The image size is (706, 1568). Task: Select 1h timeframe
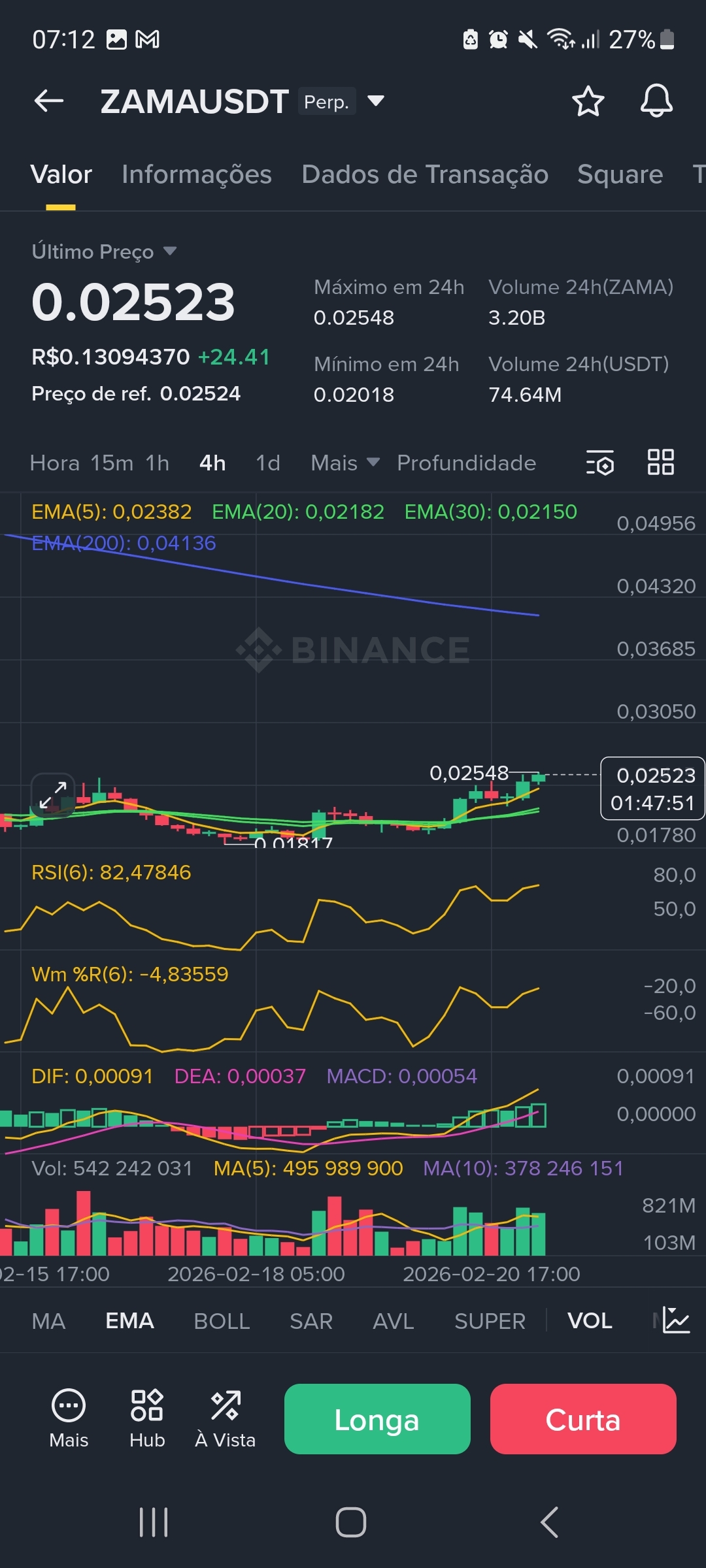pyautogui.click(x=158, y=463)
